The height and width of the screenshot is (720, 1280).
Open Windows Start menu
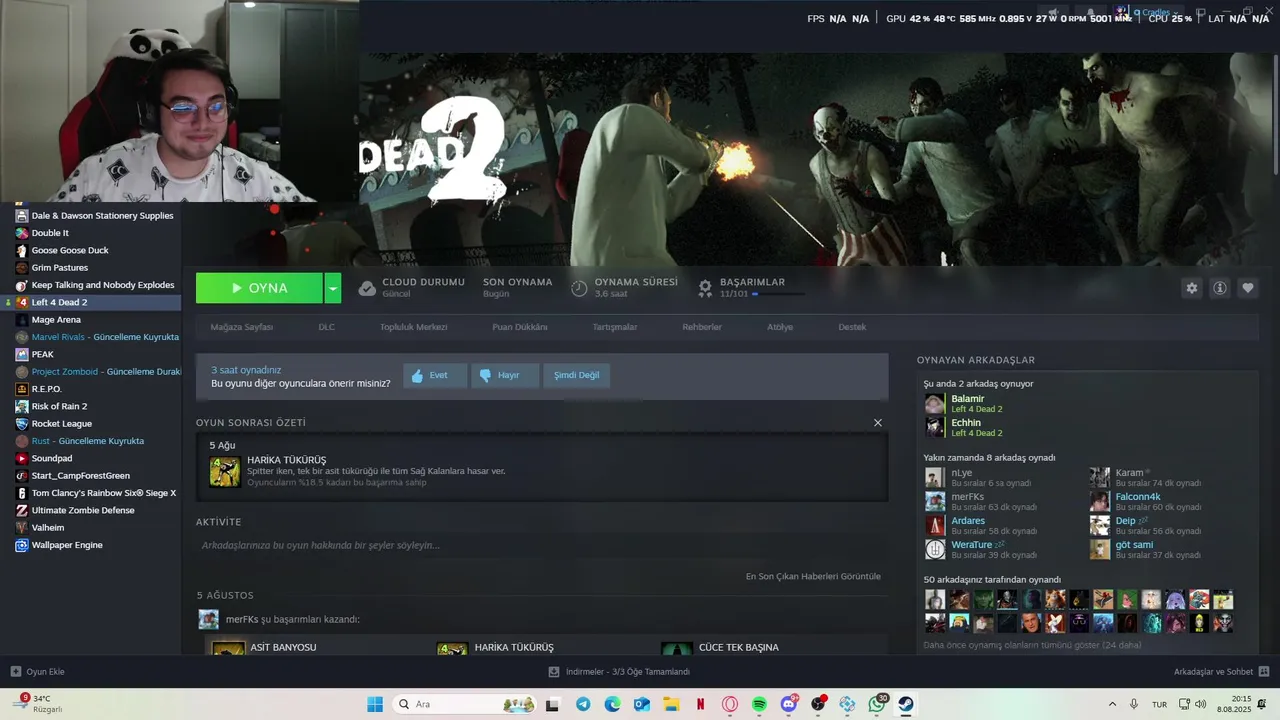point(375,704)
